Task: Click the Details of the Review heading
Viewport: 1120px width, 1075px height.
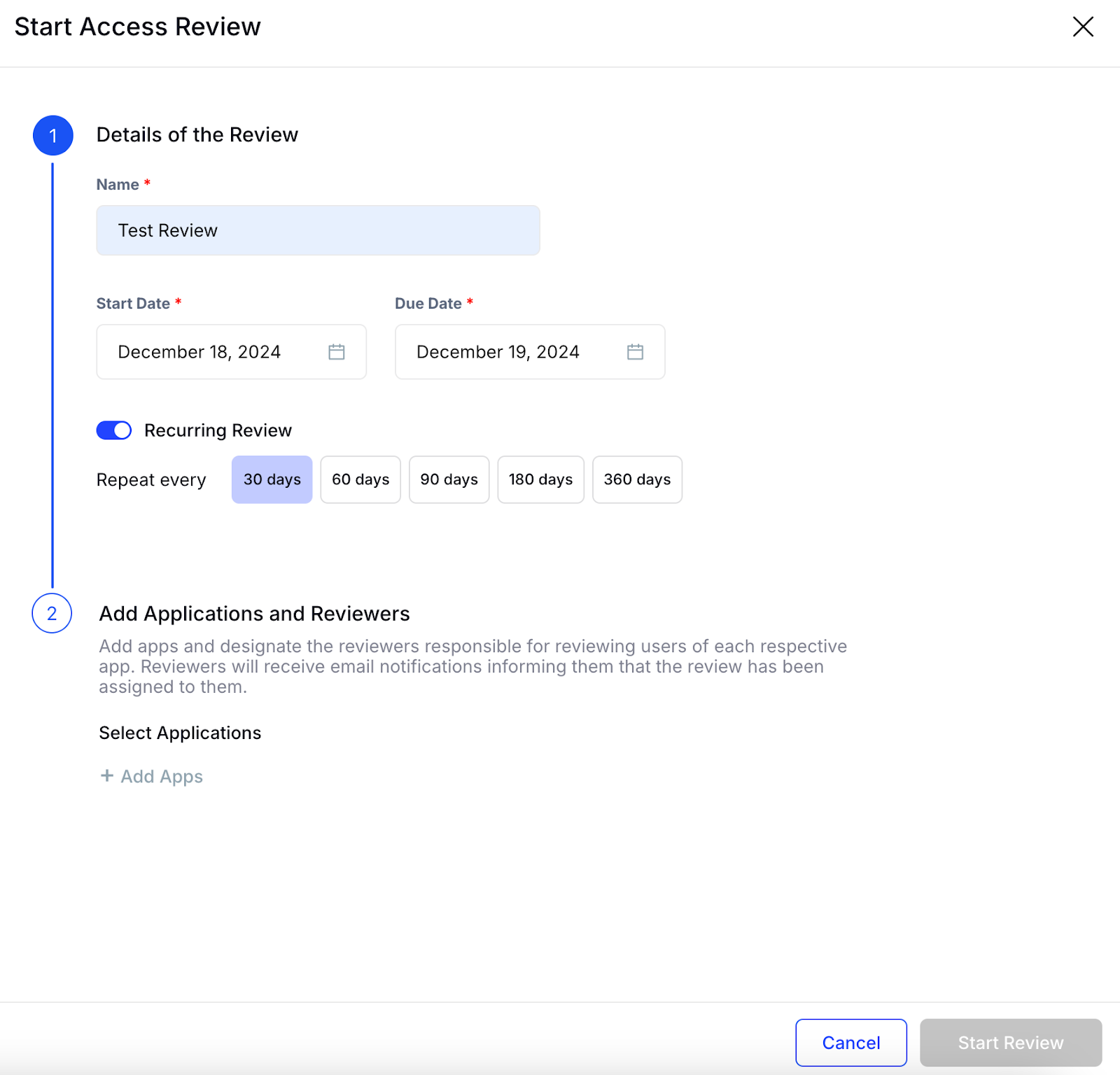Action: [x=198, y=134]
